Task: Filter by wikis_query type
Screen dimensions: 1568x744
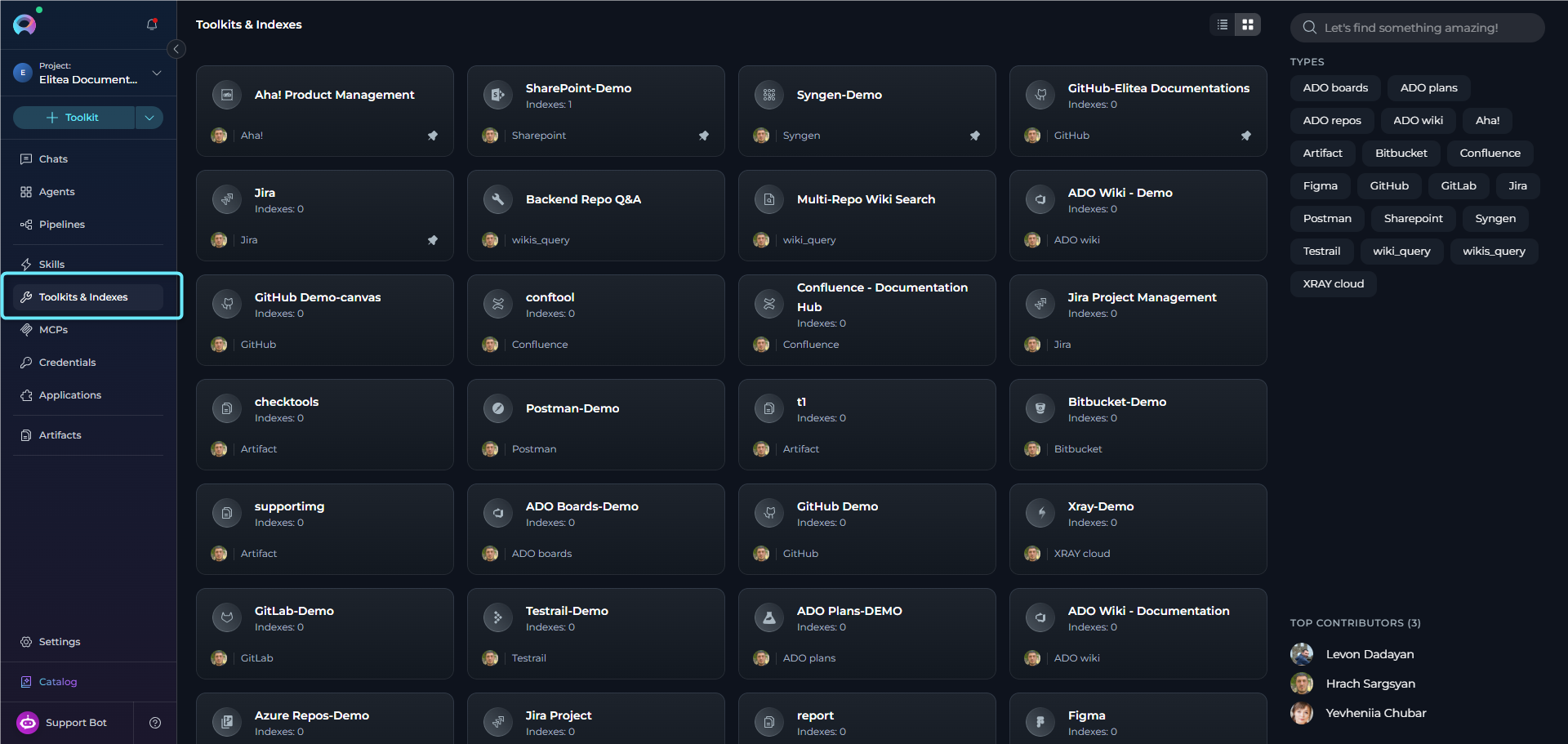Action: pyautogui.click(x=1494, y=252)
